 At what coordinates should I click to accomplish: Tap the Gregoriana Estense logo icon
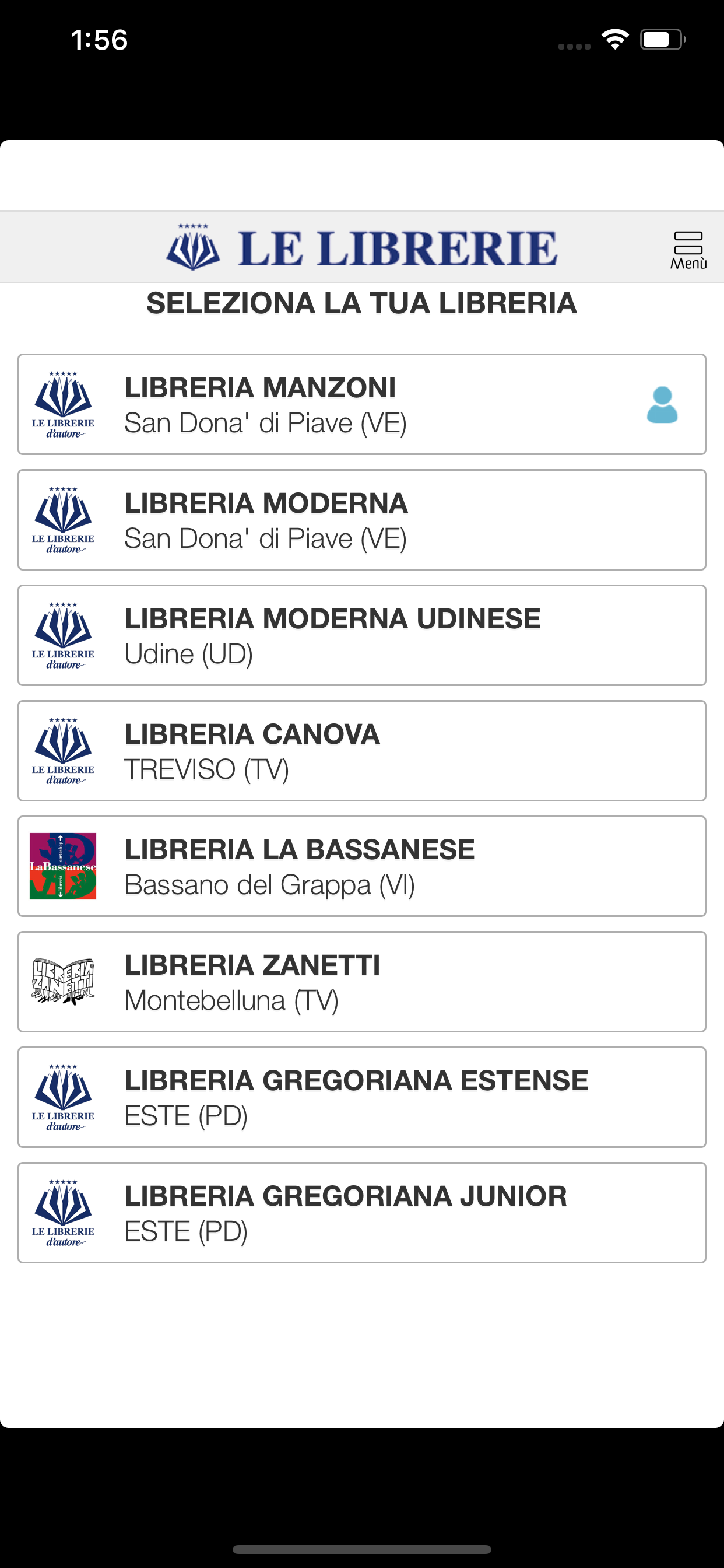64,1097
